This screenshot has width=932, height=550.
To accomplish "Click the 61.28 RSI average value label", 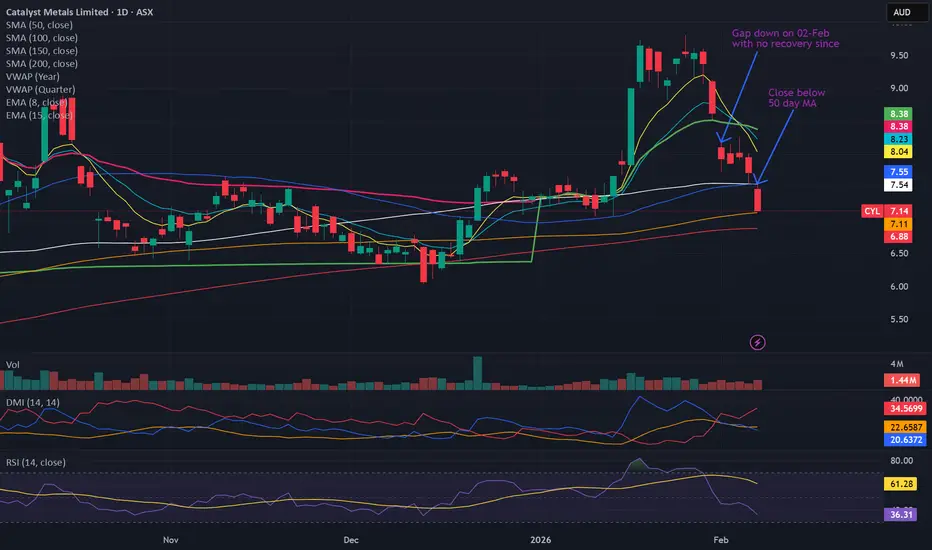I will point(901,484).
